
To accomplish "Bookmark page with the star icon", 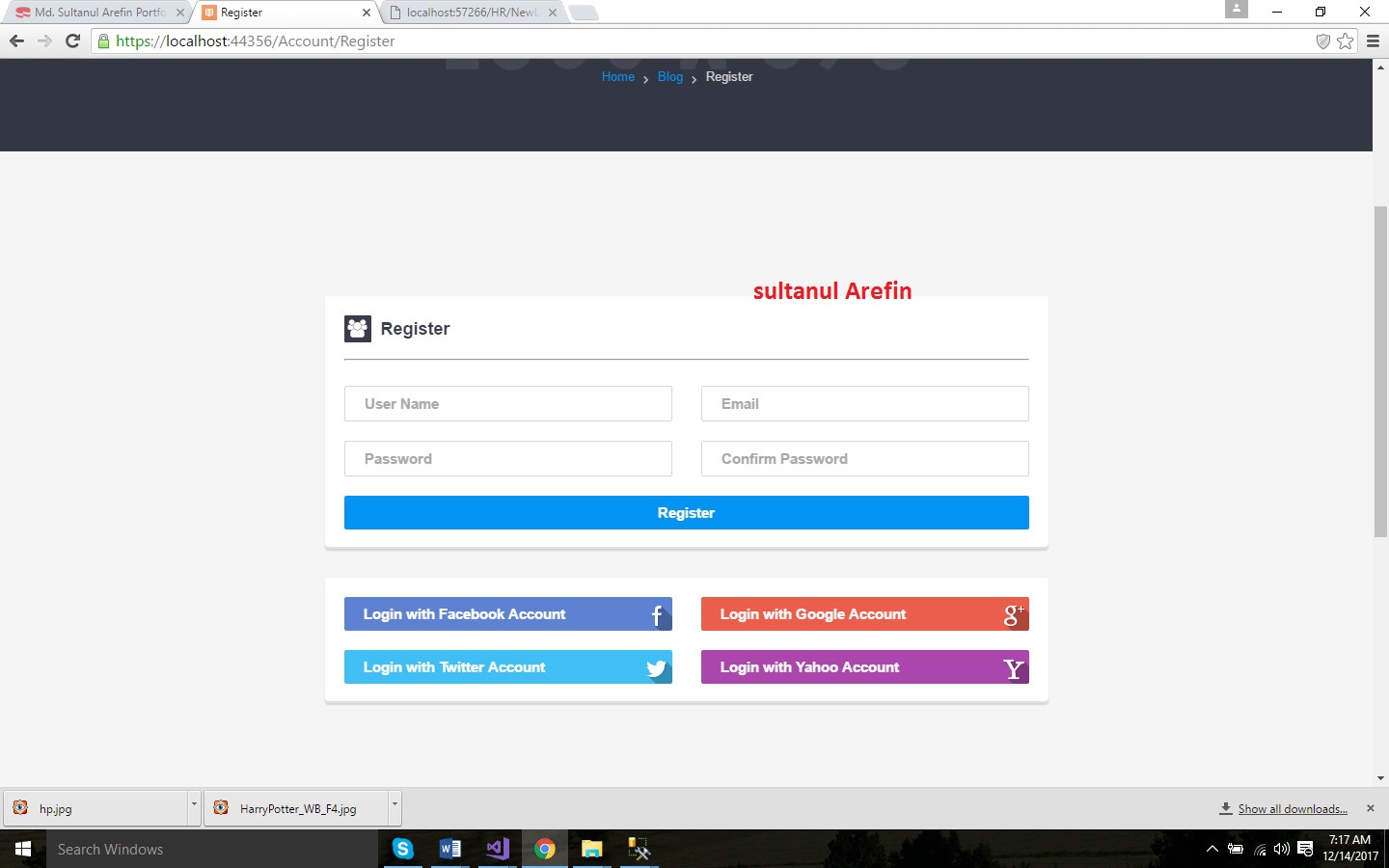I will pyautogui.click(x=1346, y=41).
